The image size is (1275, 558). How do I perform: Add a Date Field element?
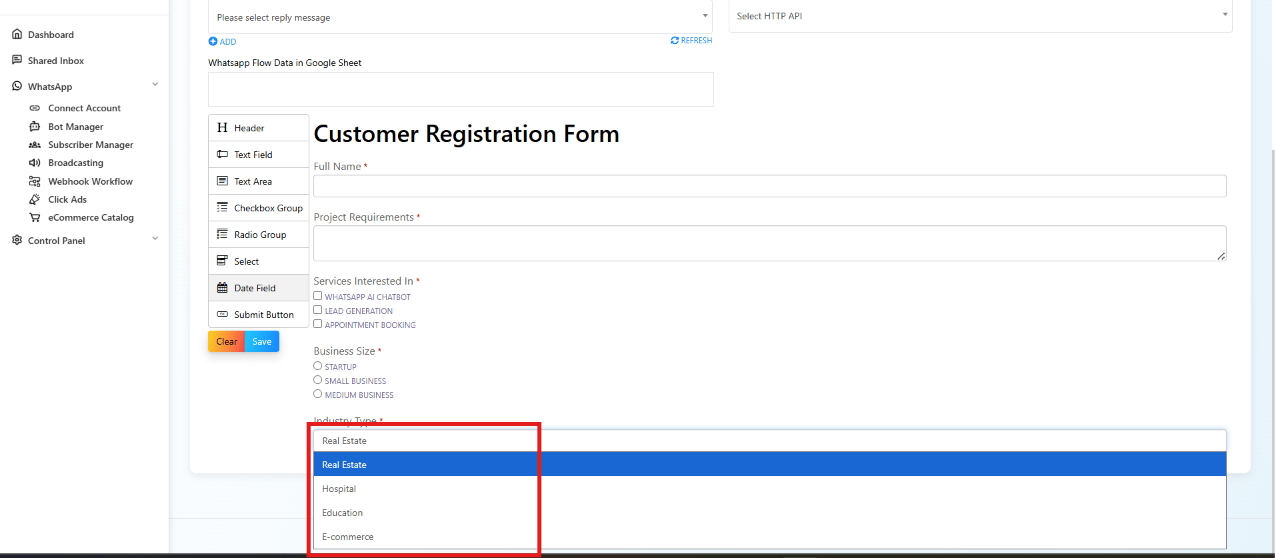(x=259, y=288)
